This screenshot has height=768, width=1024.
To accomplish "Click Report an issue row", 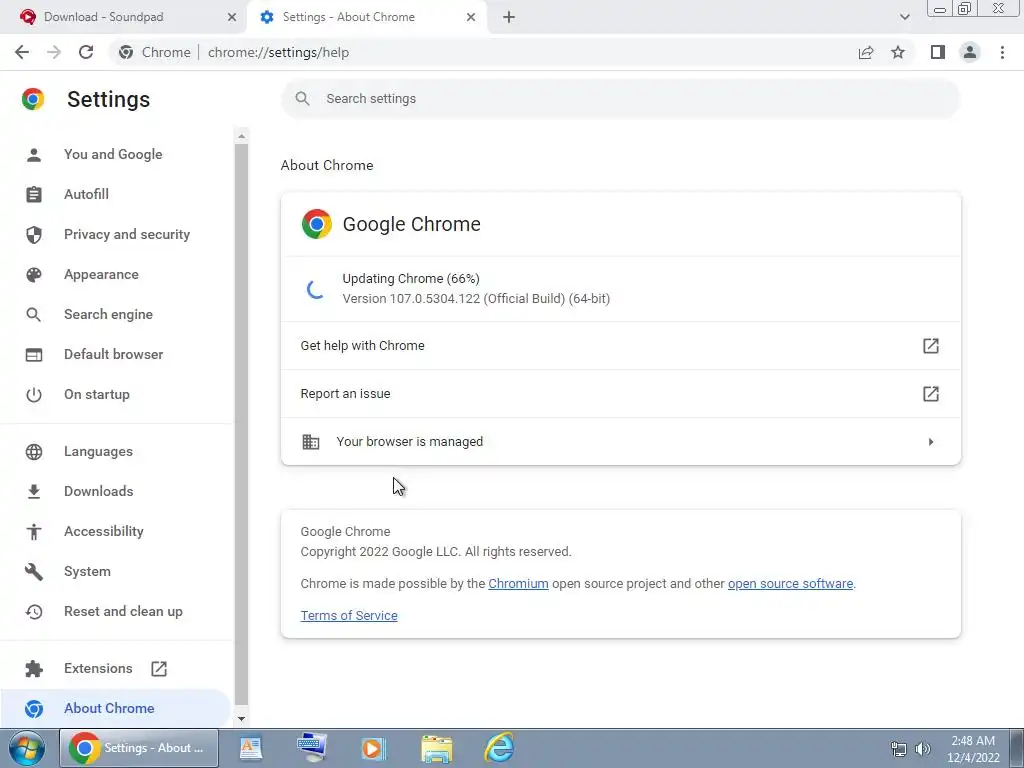I will point(620,394).
